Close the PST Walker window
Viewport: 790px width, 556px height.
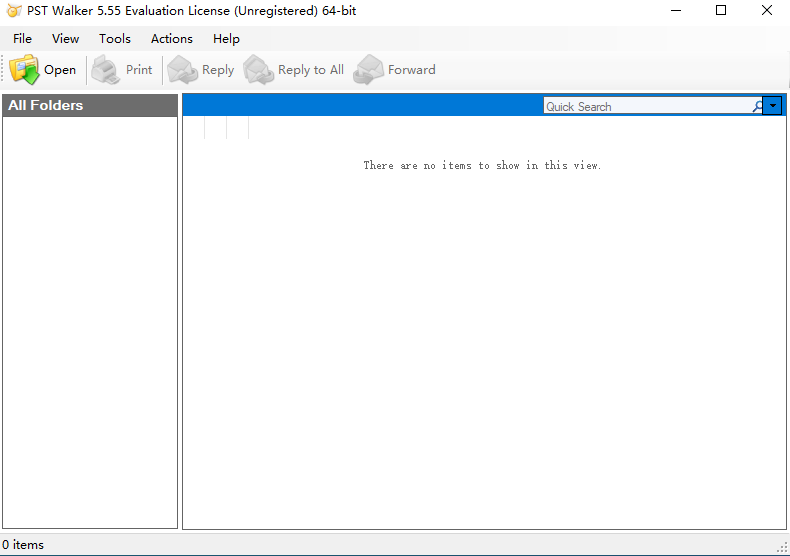[767, 11]
